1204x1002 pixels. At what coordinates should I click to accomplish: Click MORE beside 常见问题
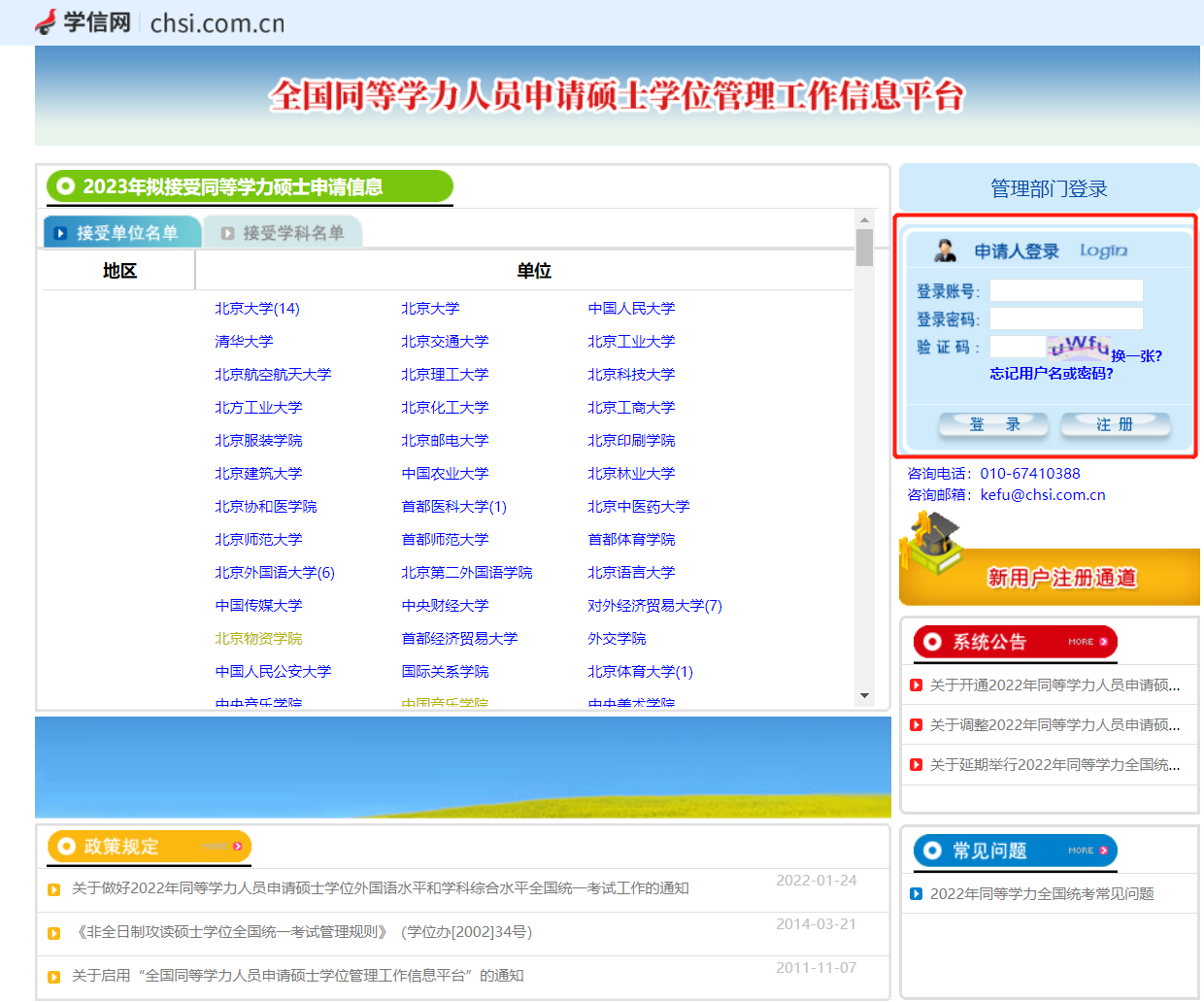click(1087, 851)
